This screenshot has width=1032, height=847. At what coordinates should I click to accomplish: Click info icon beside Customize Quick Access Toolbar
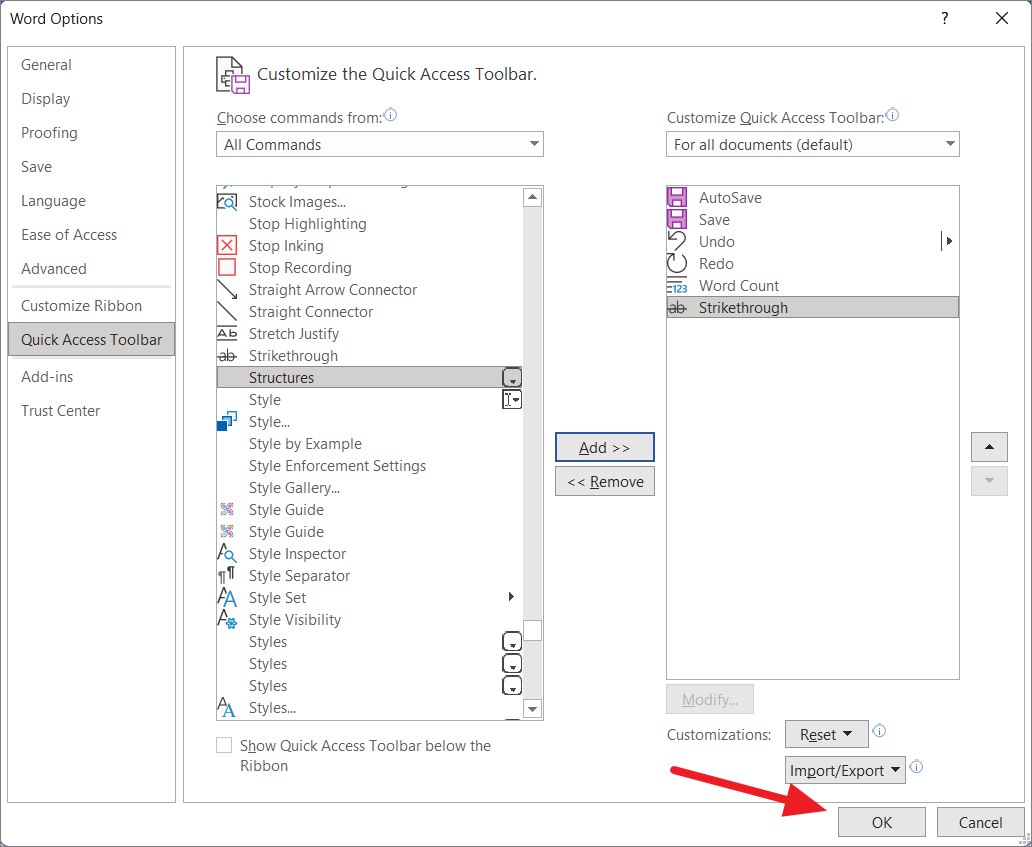[x=892, y=115]
